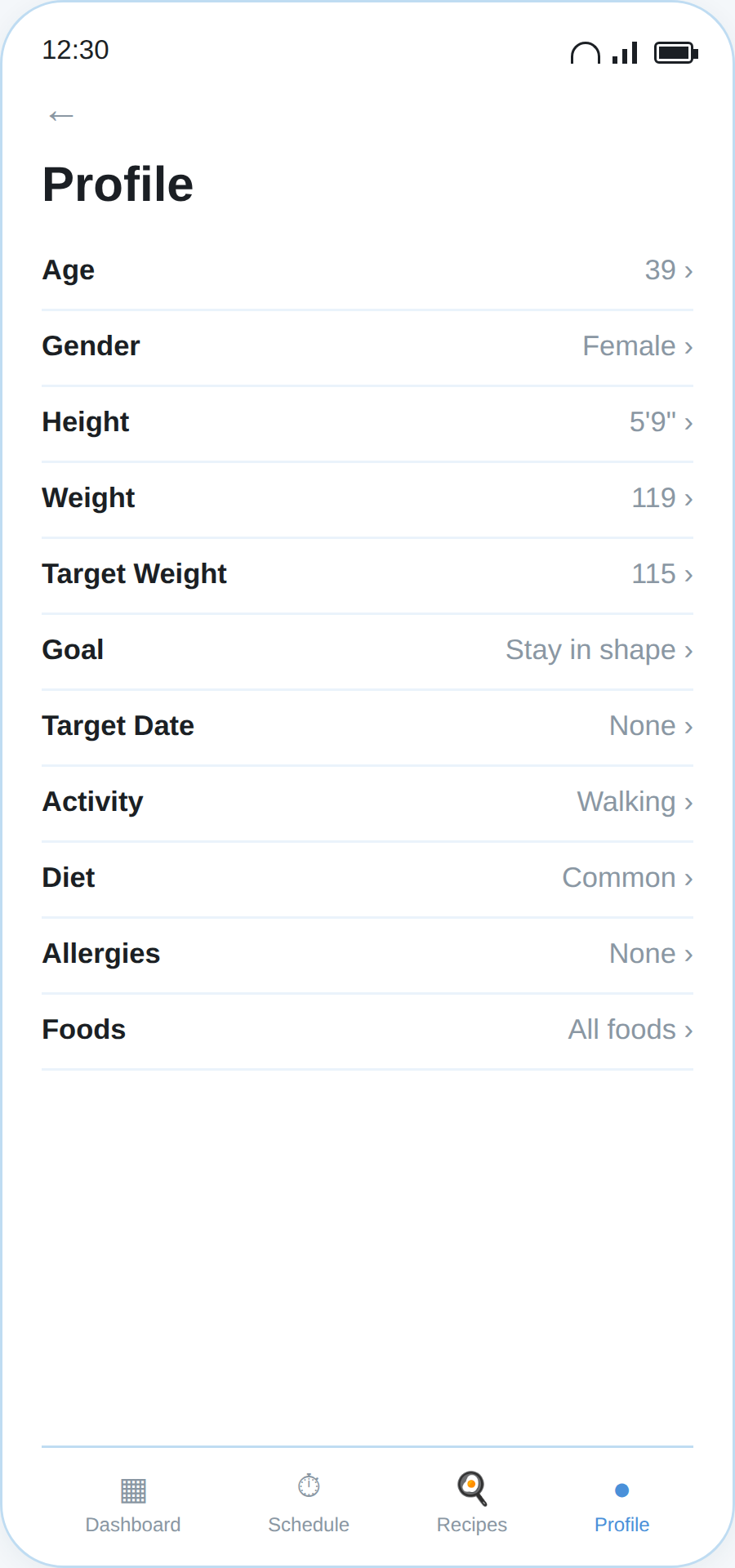Tap the signal strength bars icon
The image size is (735, 1568).
click(625, 53)
